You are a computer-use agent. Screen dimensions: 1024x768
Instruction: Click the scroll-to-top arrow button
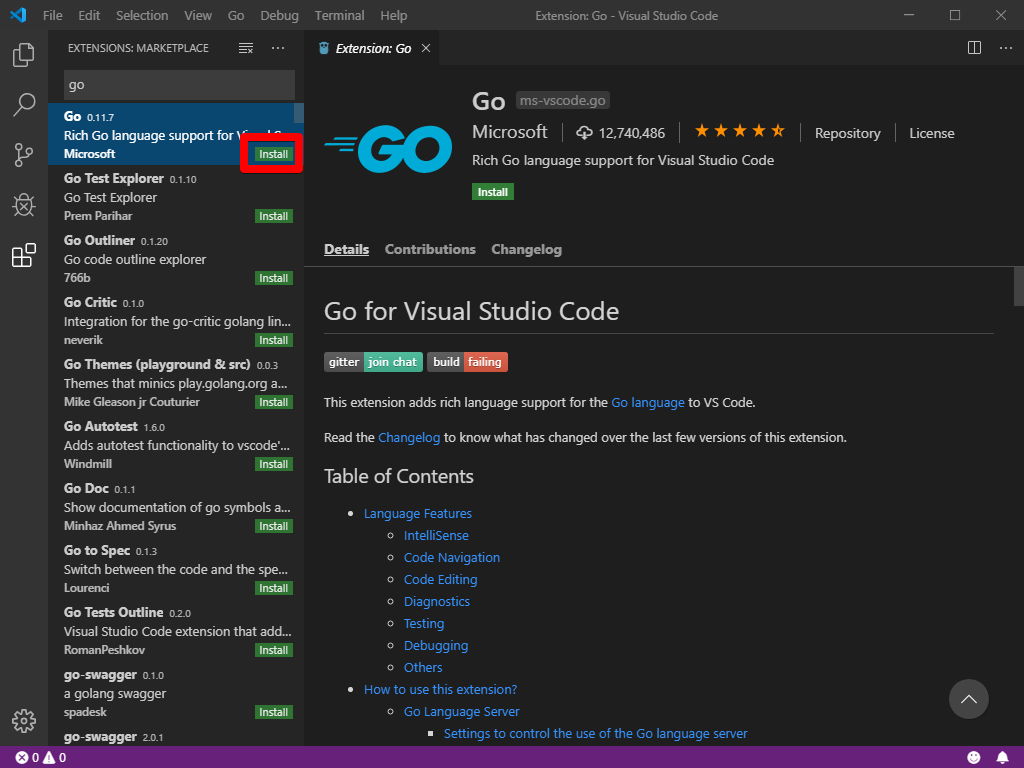click(x=968, y=699)
